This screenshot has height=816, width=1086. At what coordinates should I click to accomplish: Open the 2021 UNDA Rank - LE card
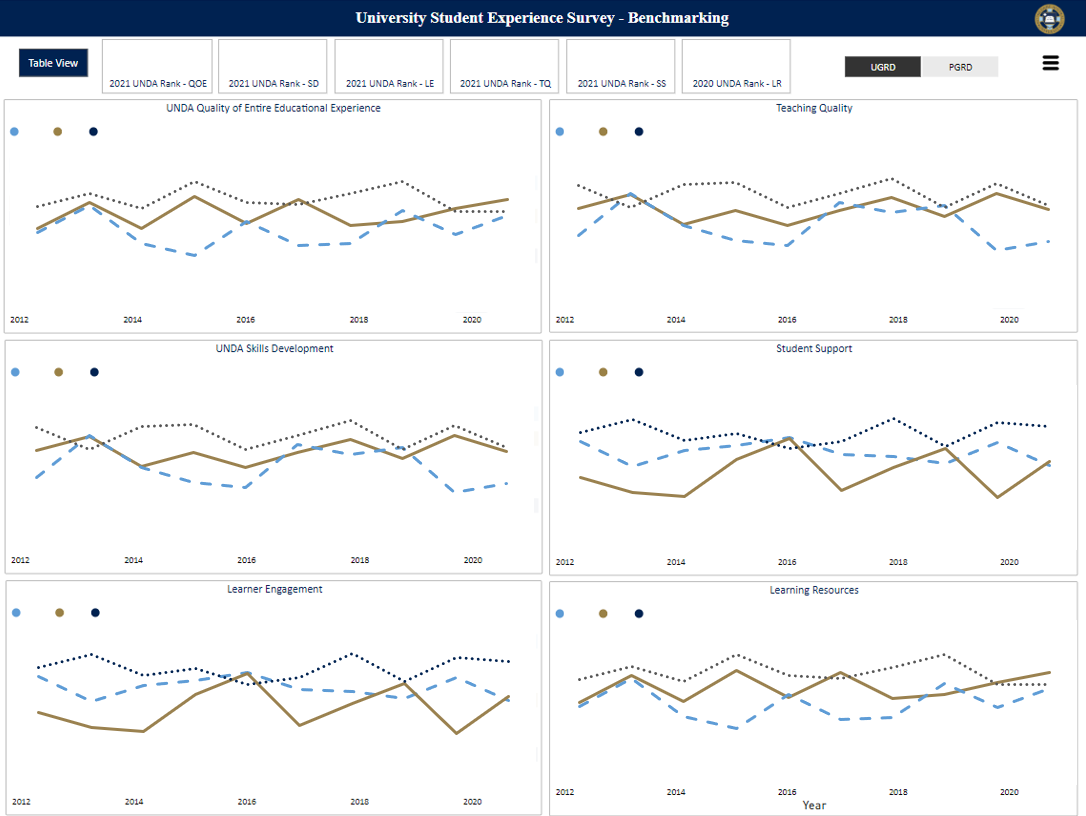pyautogui.click(x=389, y=66)
